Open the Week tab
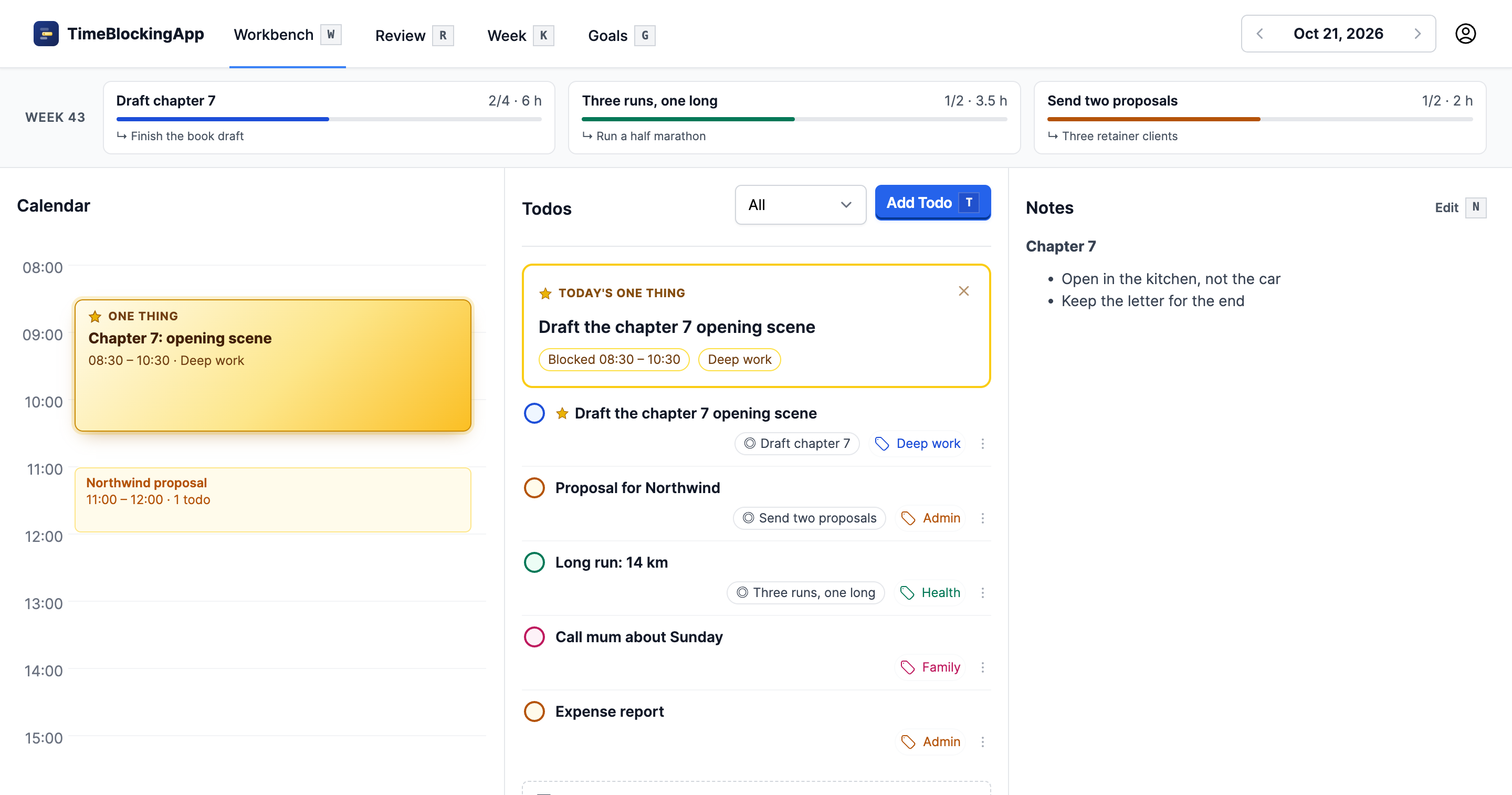This screenshot has width=1512, height=795. [x=520, y=36]
